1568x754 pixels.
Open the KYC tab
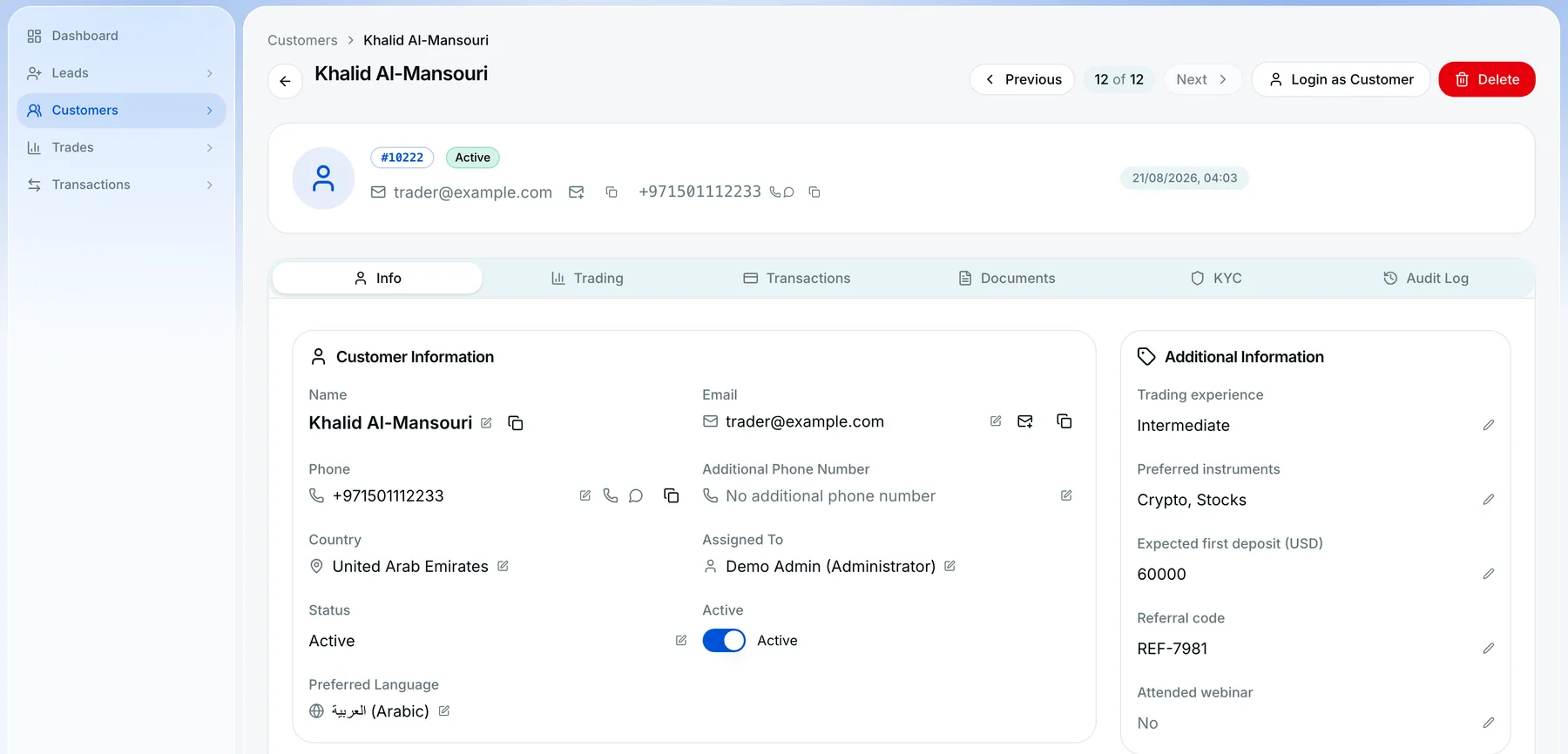click(x=1216, y=279)
